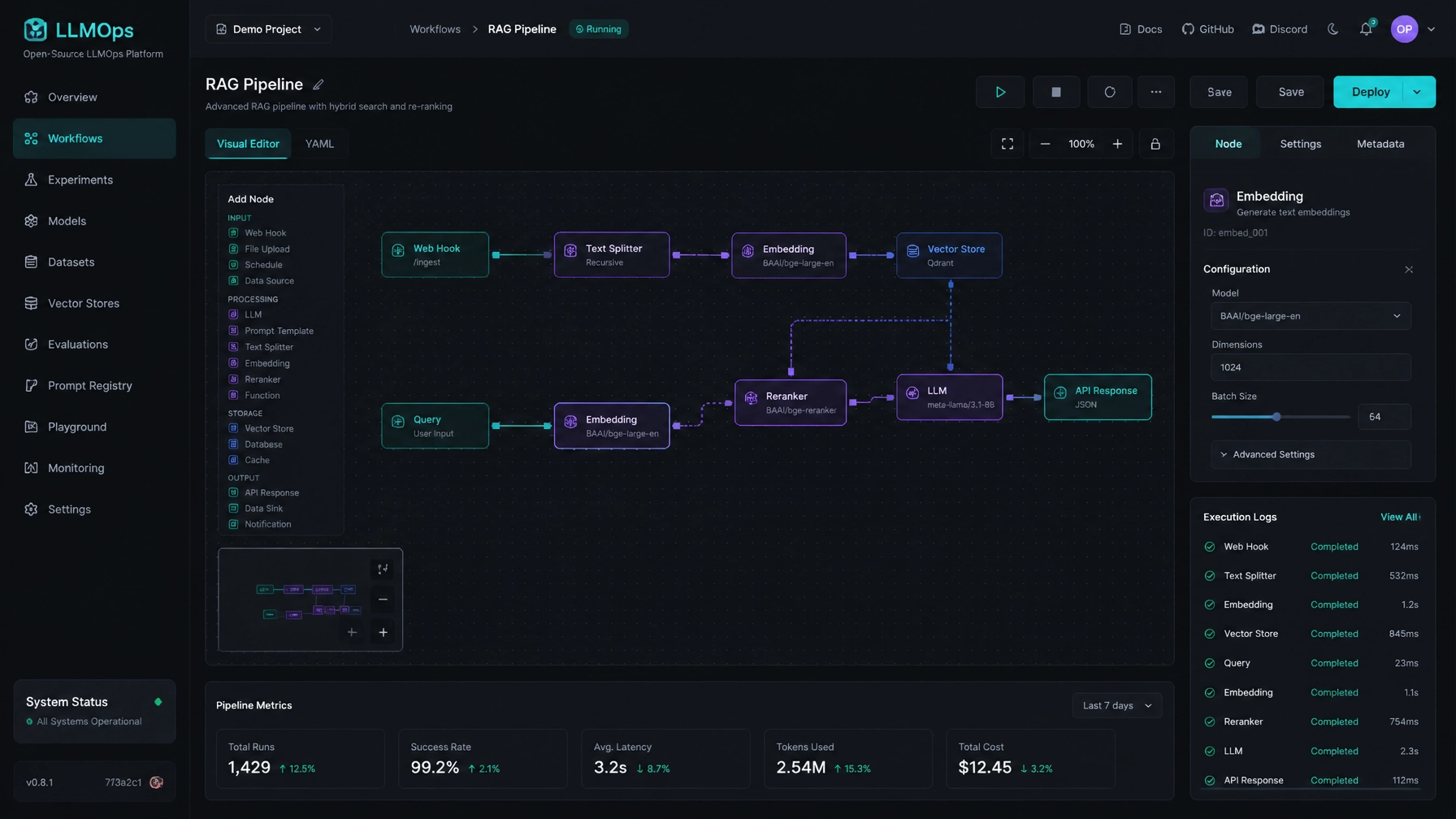1456x819 pixels.
Task: Open Overview from sidebar
Action: pos(94,97)
